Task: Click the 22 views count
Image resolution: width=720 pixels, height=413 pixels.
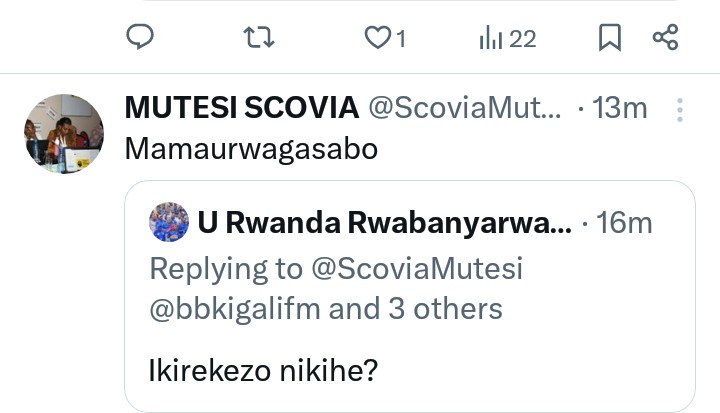Action: pyautogui.click(x=522, y=39)
